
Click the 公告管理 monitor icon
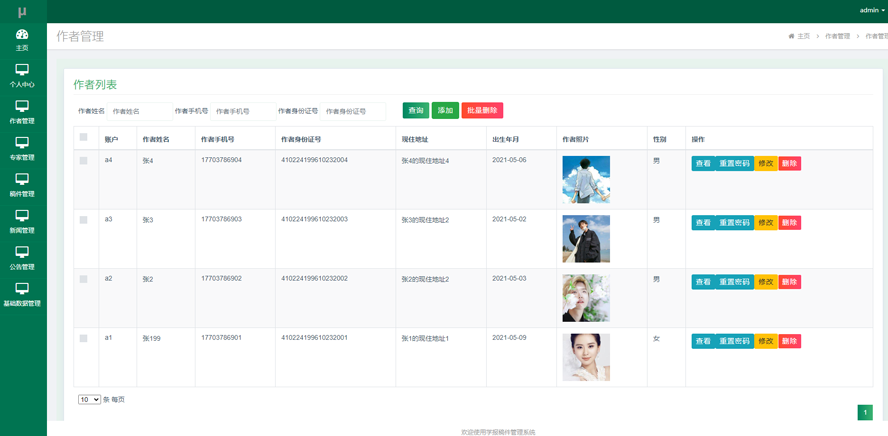[22, 251]
